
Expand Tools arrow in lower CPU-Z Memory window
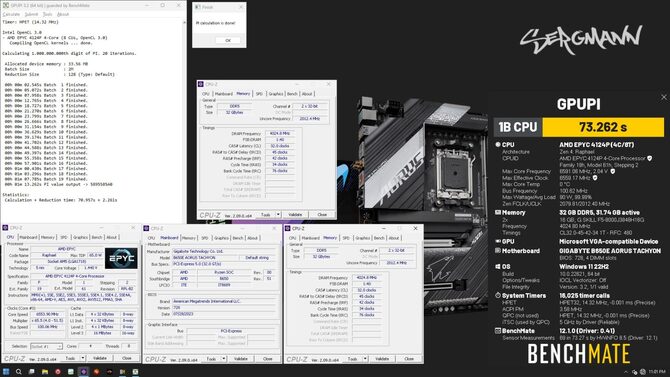tap(365, 359)
